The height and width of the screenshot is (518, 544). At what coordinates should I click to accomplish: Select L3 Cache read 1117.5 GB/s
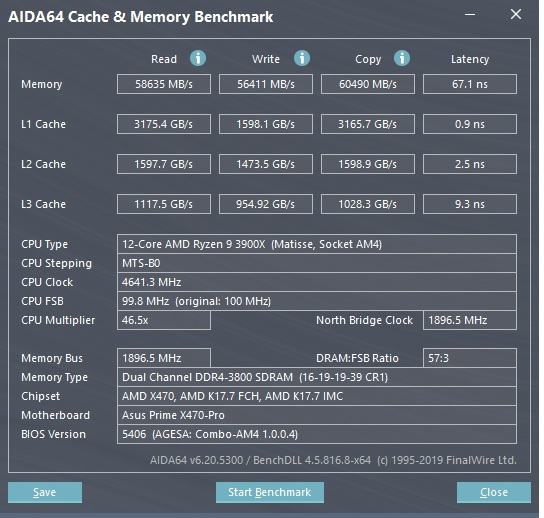click(x=164, y=204)
